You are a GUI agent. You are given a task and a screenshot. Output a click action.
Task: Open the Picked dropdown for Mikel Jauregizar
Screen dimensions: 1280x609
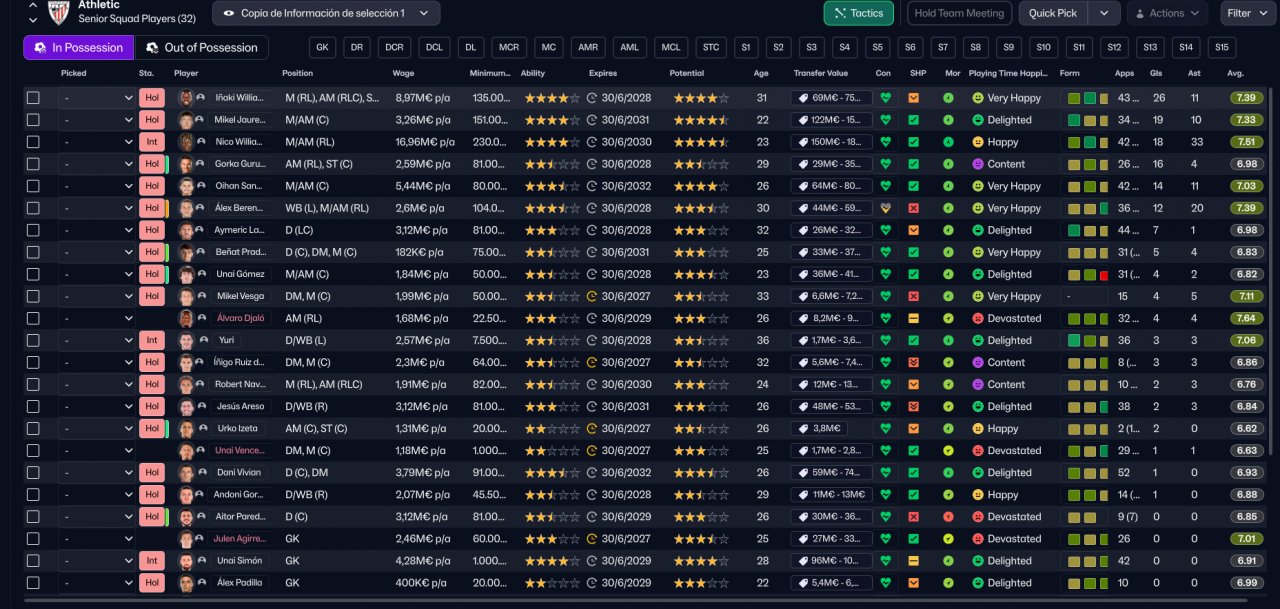point(97,120)
